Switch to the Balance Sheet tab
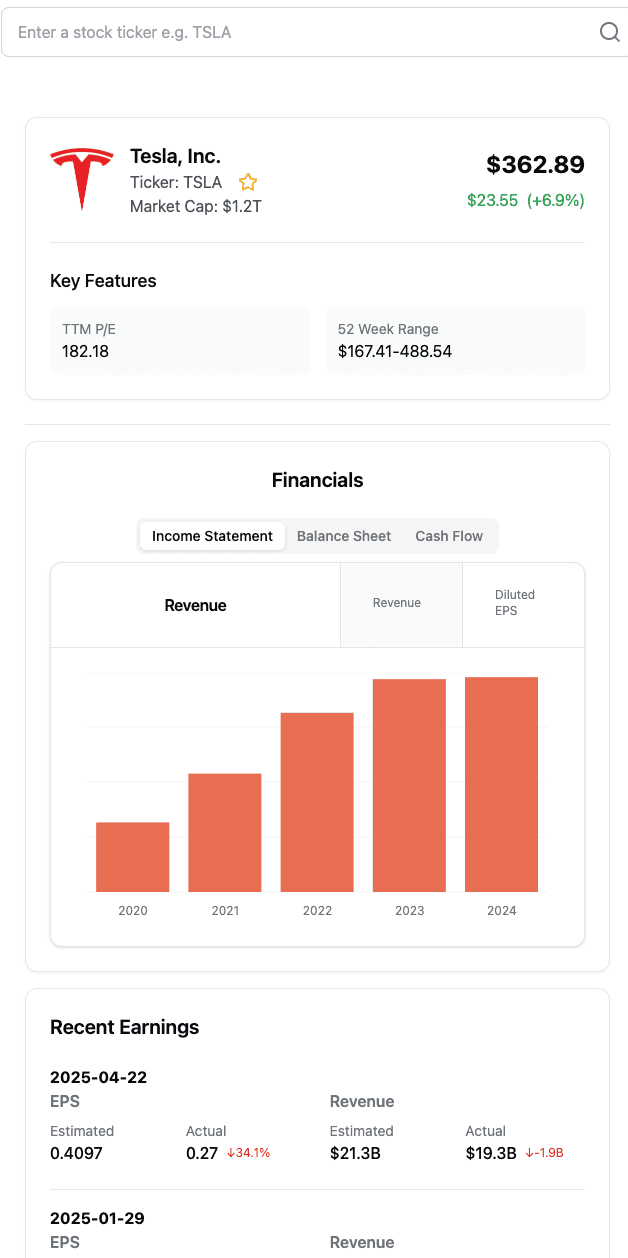This screenshot has width=628, height=1258. point(344,536)
